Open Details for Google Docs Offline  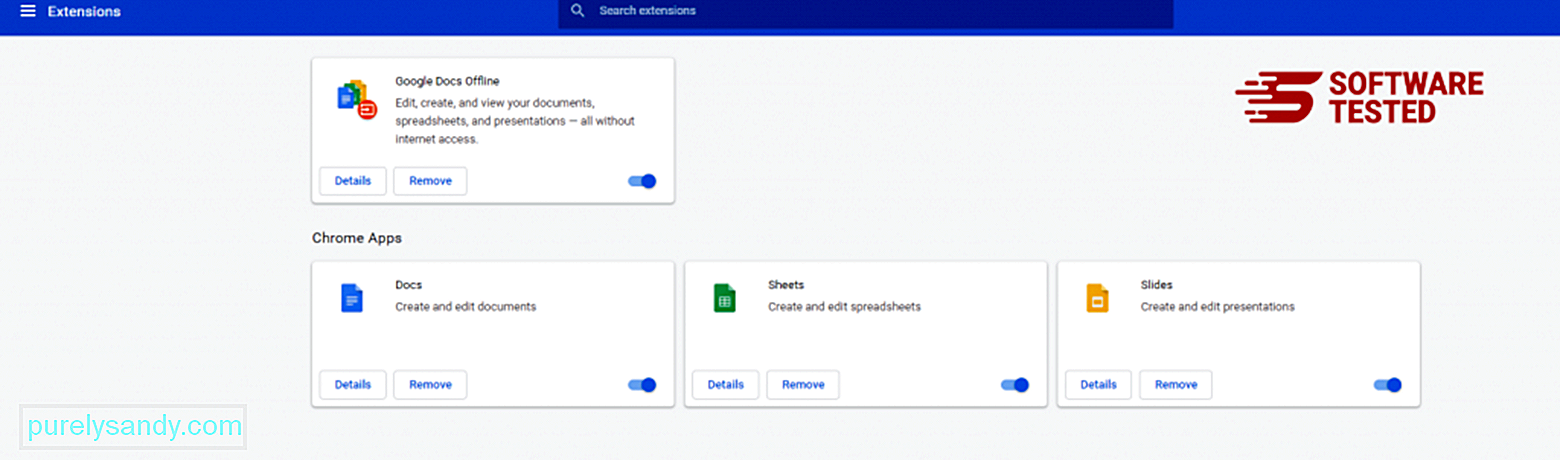point(353,181)
